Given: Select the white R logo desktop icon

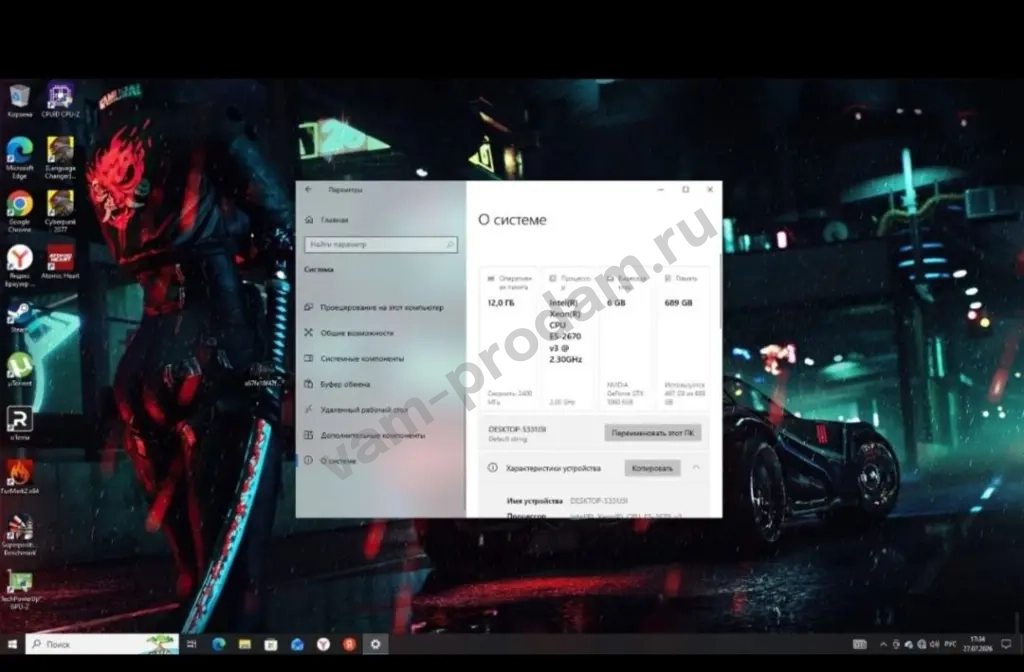Looking at the screenshot, I should click(20, 423).
